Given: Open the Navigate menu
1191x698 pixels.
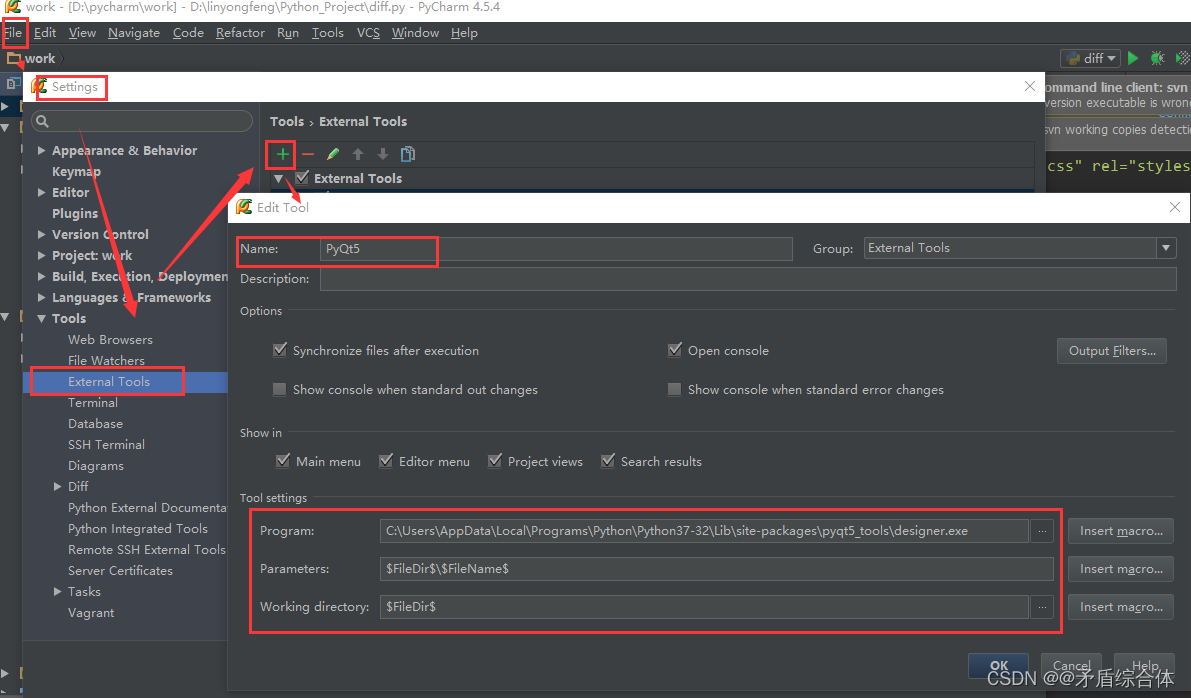Looking at the screenshot, I should tap(134, 33).
